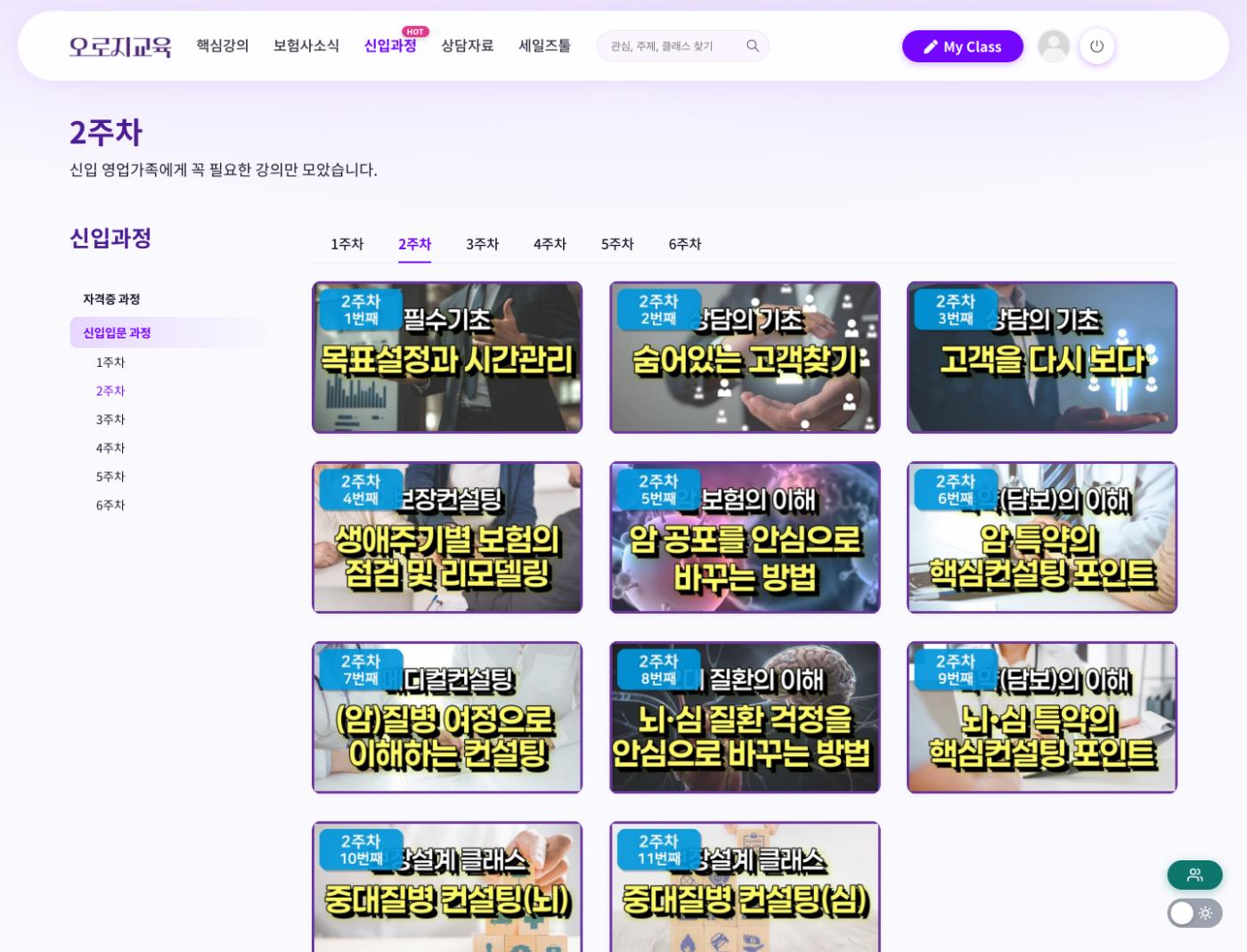The image size is (1247, 952).
Task: Switch to the 3주차 tab
Action: tap(482, 244)
